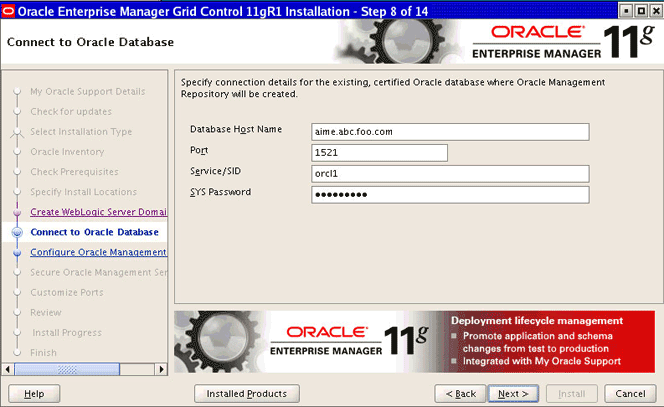Click the Service/SID label

(215, 171)
